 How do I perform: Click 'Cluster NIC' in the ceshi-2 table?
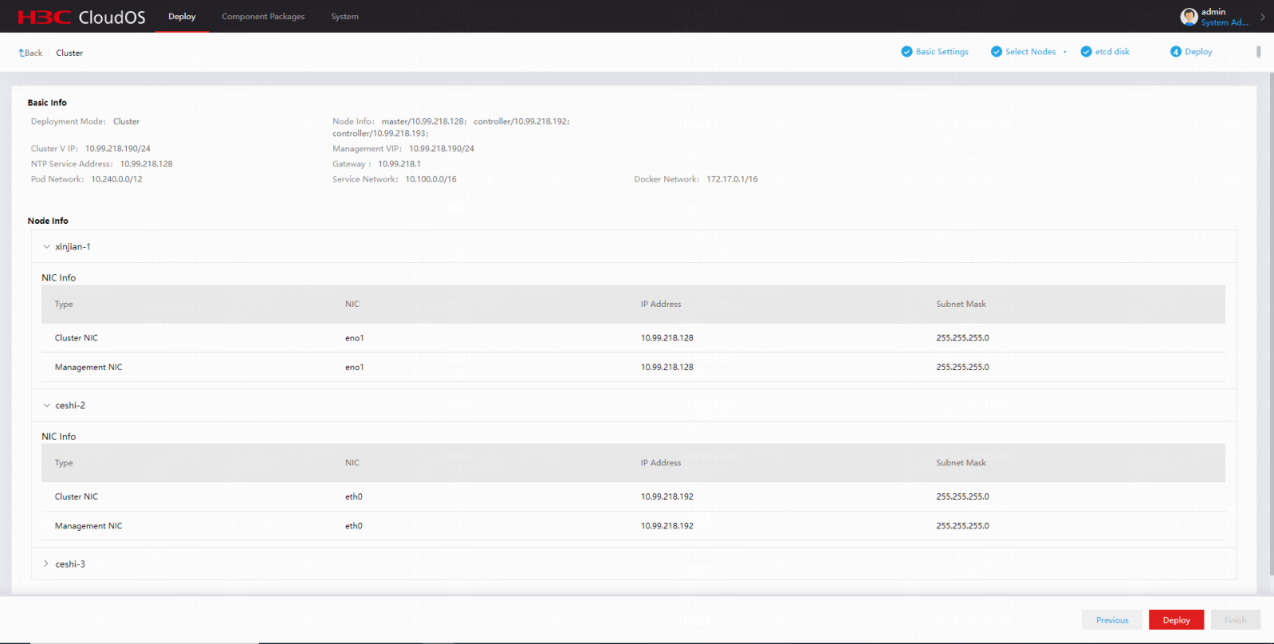click(76, 497)
